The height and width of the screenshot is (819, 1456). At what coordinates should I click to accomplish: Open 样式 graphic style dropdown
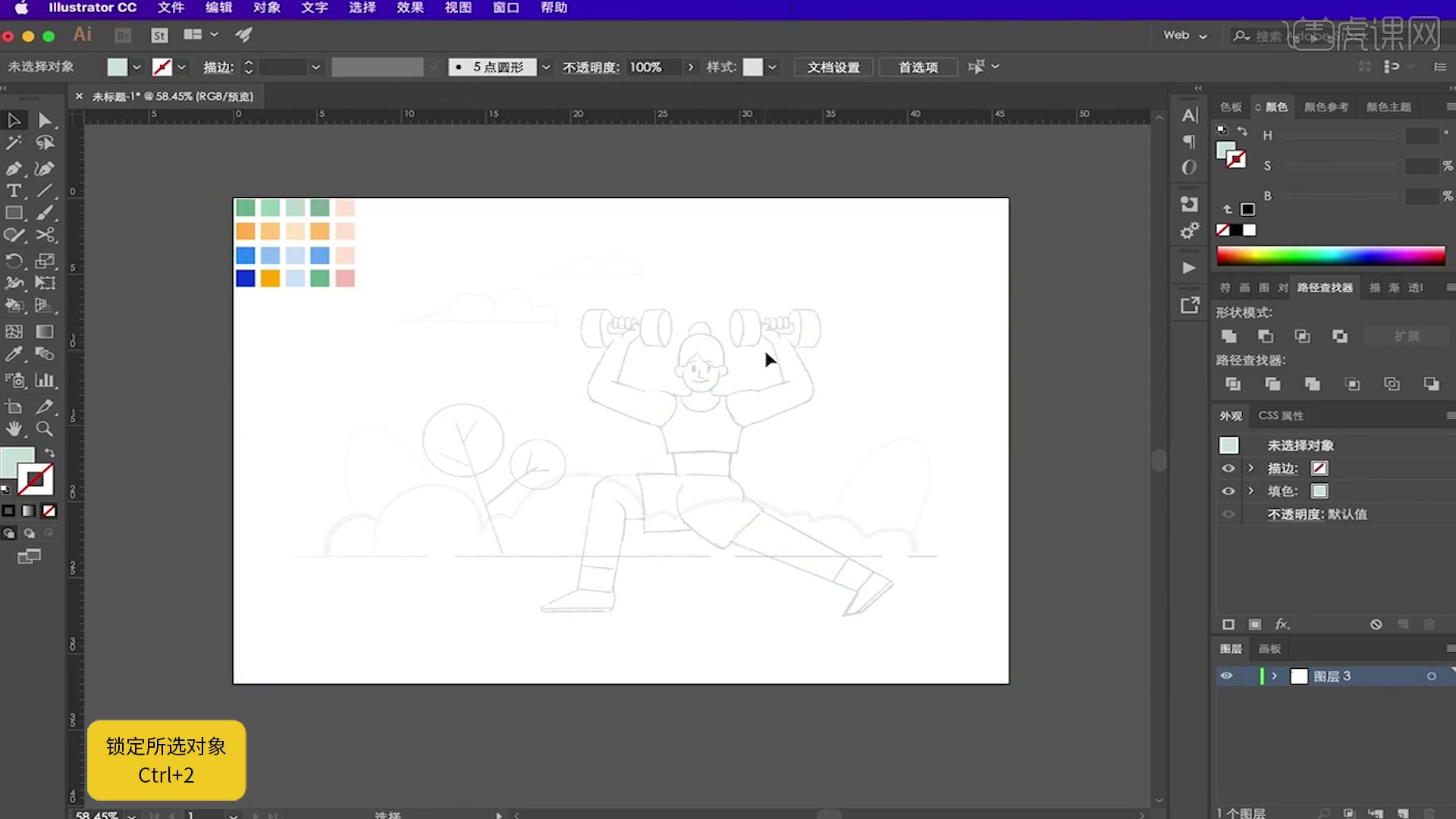(x=772, y=67)
